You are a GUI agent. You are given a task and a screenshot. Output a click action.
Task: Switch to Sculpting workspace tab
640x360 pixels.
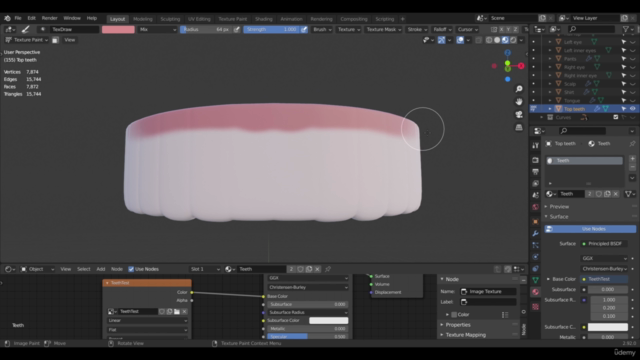170,19
